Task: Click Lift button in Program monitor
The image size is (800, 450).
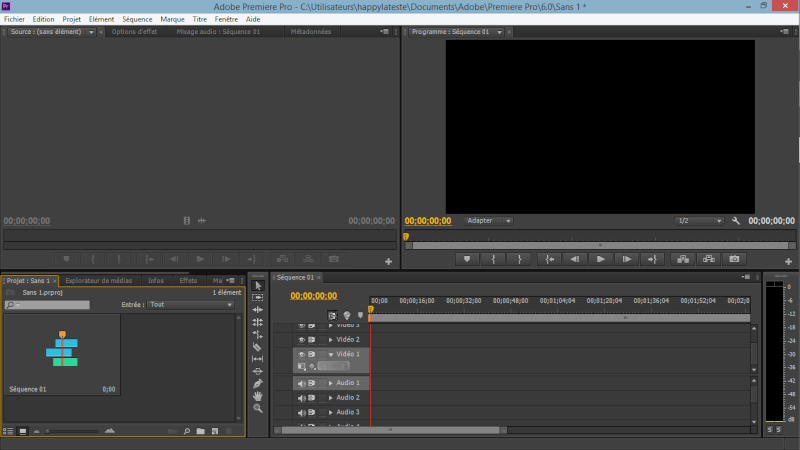Action: click(x=683, y=259)
